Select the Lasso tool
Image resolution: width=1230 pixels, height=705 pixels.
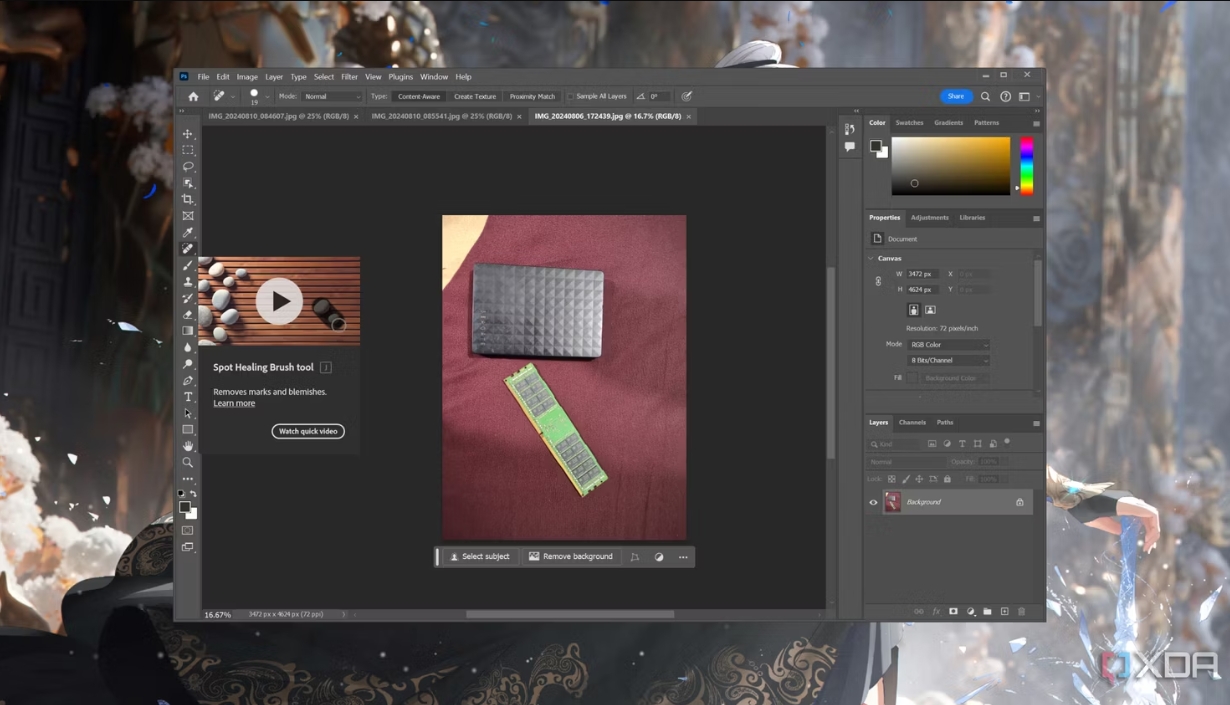187,167
